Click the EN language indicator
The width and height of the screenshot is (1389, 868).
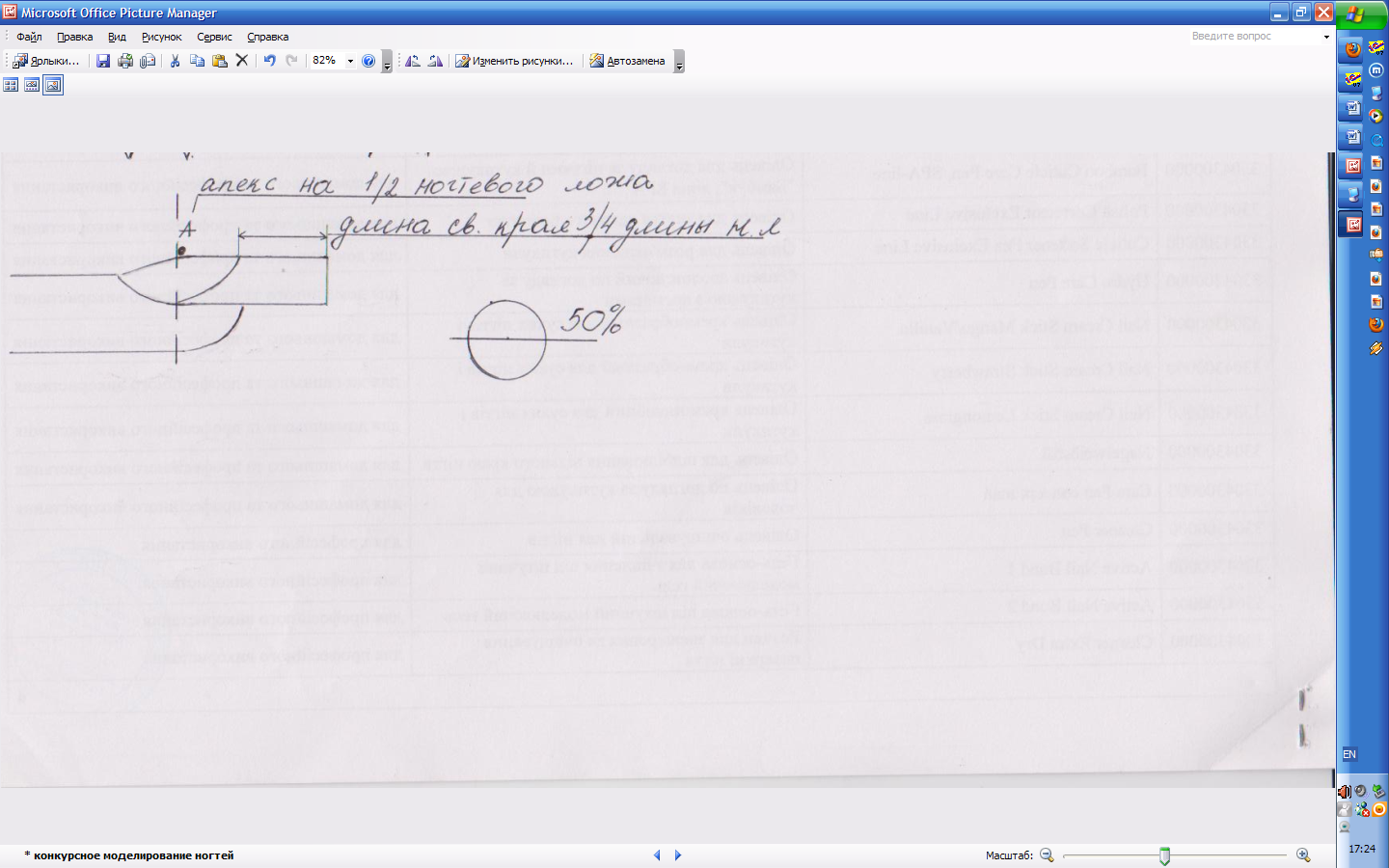pyautogui.click(x=1349, y=754)
